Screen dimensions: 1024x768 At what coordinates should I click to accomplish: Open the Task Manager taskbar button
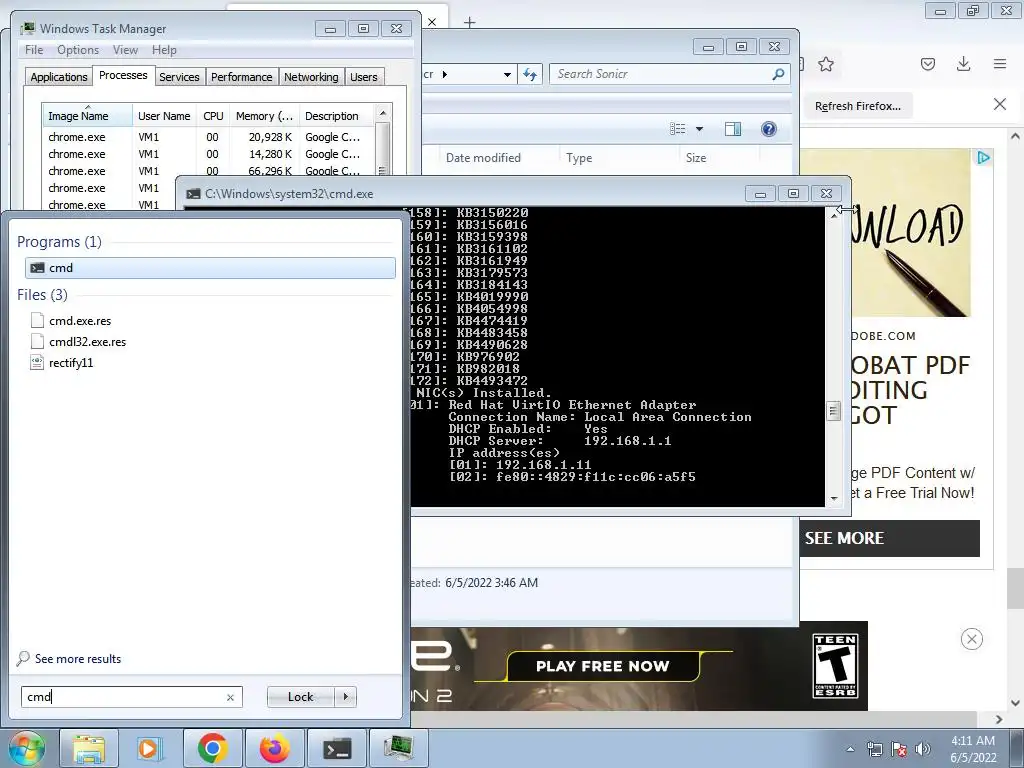click(x=398, y=748)
